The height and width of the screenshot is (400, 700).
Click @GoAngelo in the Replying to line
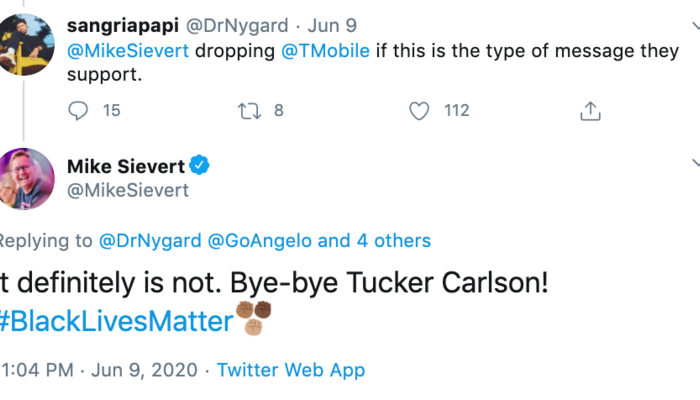pos(259,241)
